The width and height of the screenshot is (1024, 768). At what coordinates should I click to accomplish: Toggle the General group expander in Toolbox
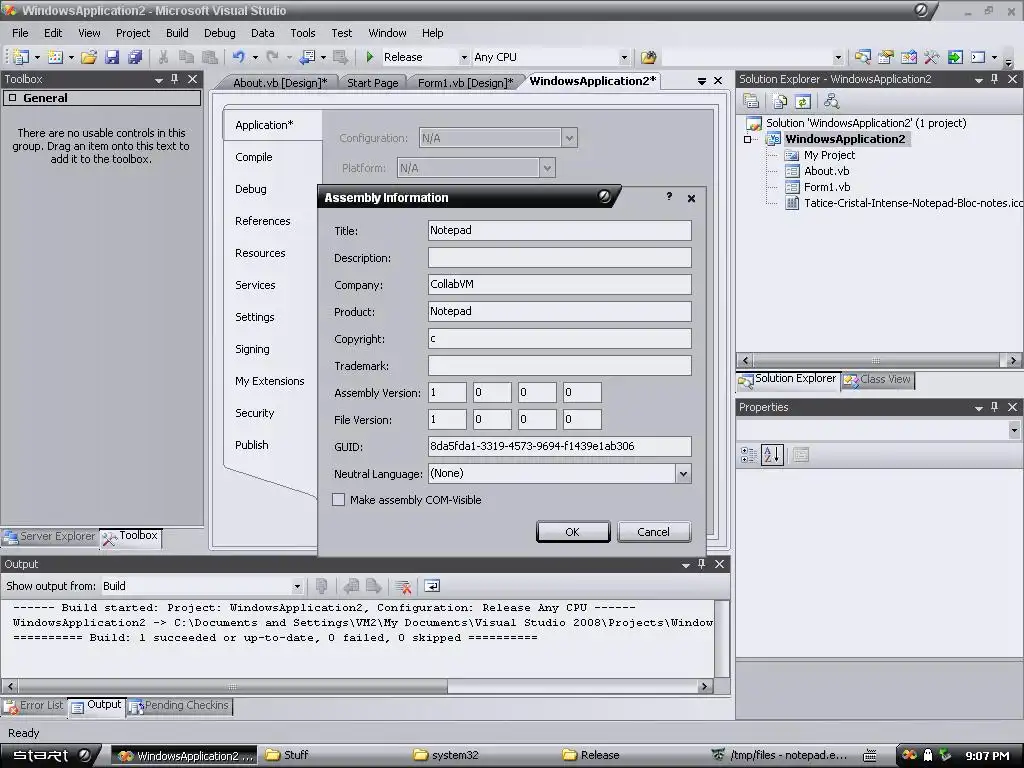click(12, 98)
